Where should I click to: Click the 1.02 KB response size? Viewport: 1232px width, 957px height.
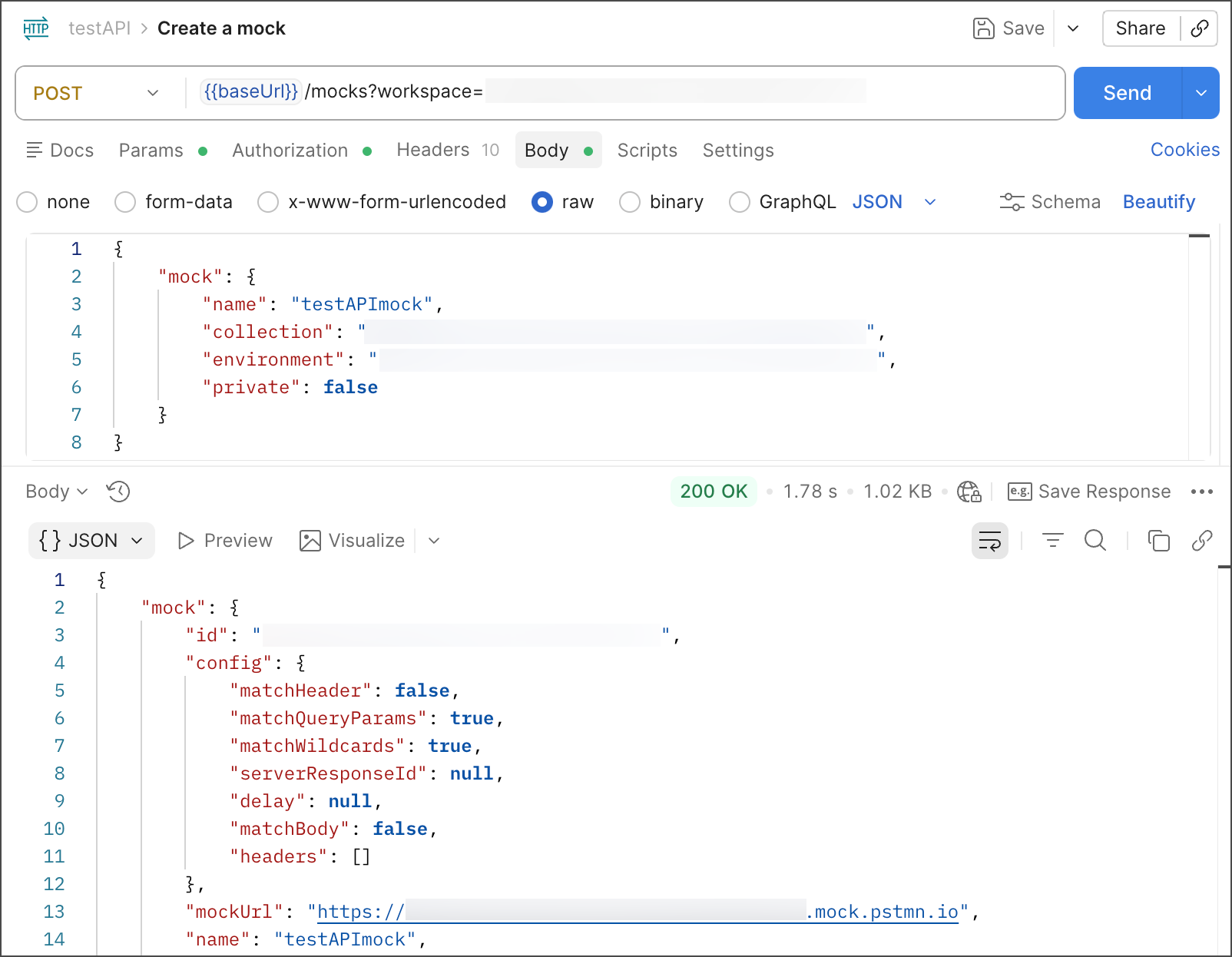click(x=897, y=492)
